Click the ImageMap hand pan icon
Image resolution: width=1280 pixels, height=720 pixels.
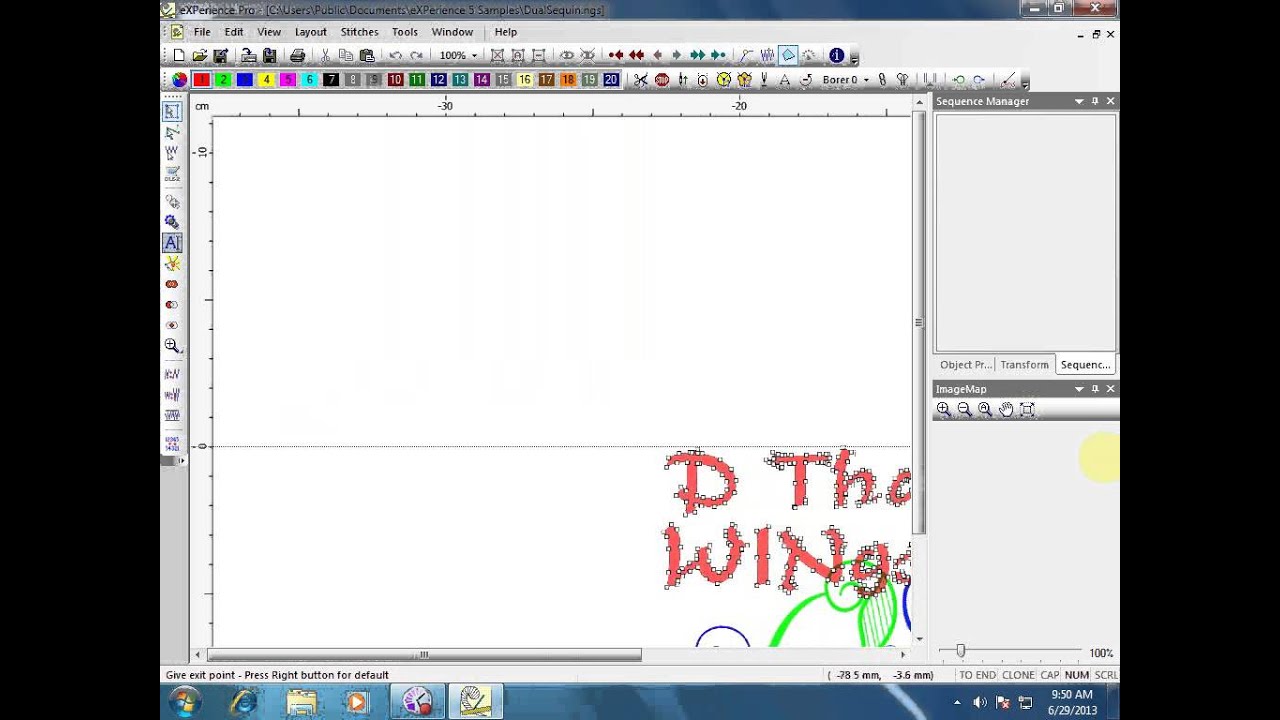pyautogui.click(x=1006, y=409)
